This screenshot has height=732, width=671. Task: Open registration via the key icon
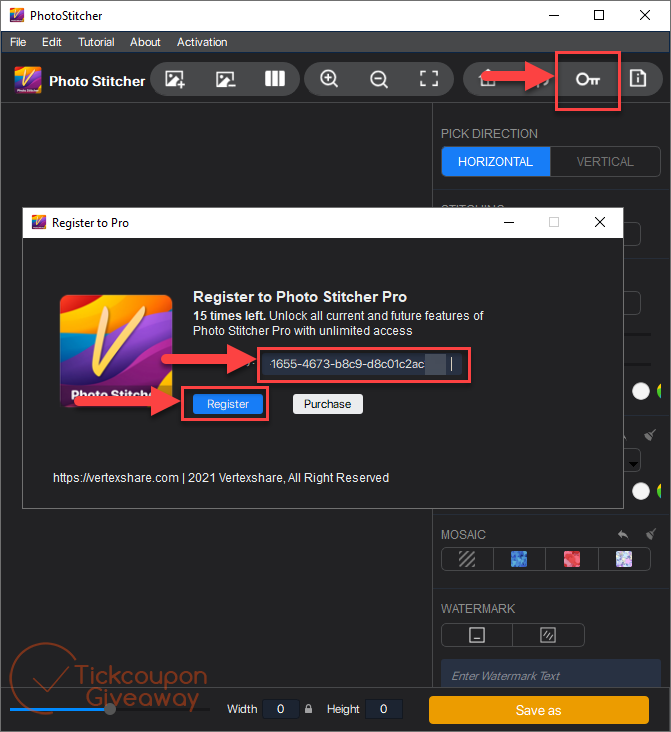coord(587,79)
